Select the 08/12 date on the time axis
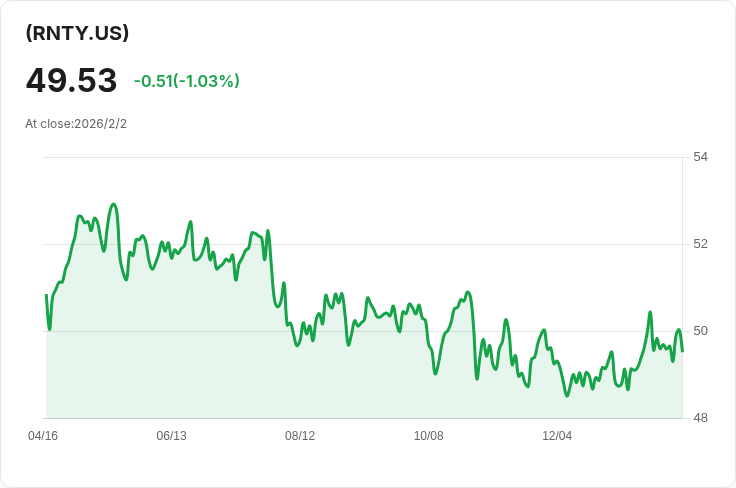Screen dimensions: 736x488 click(300, 436)
